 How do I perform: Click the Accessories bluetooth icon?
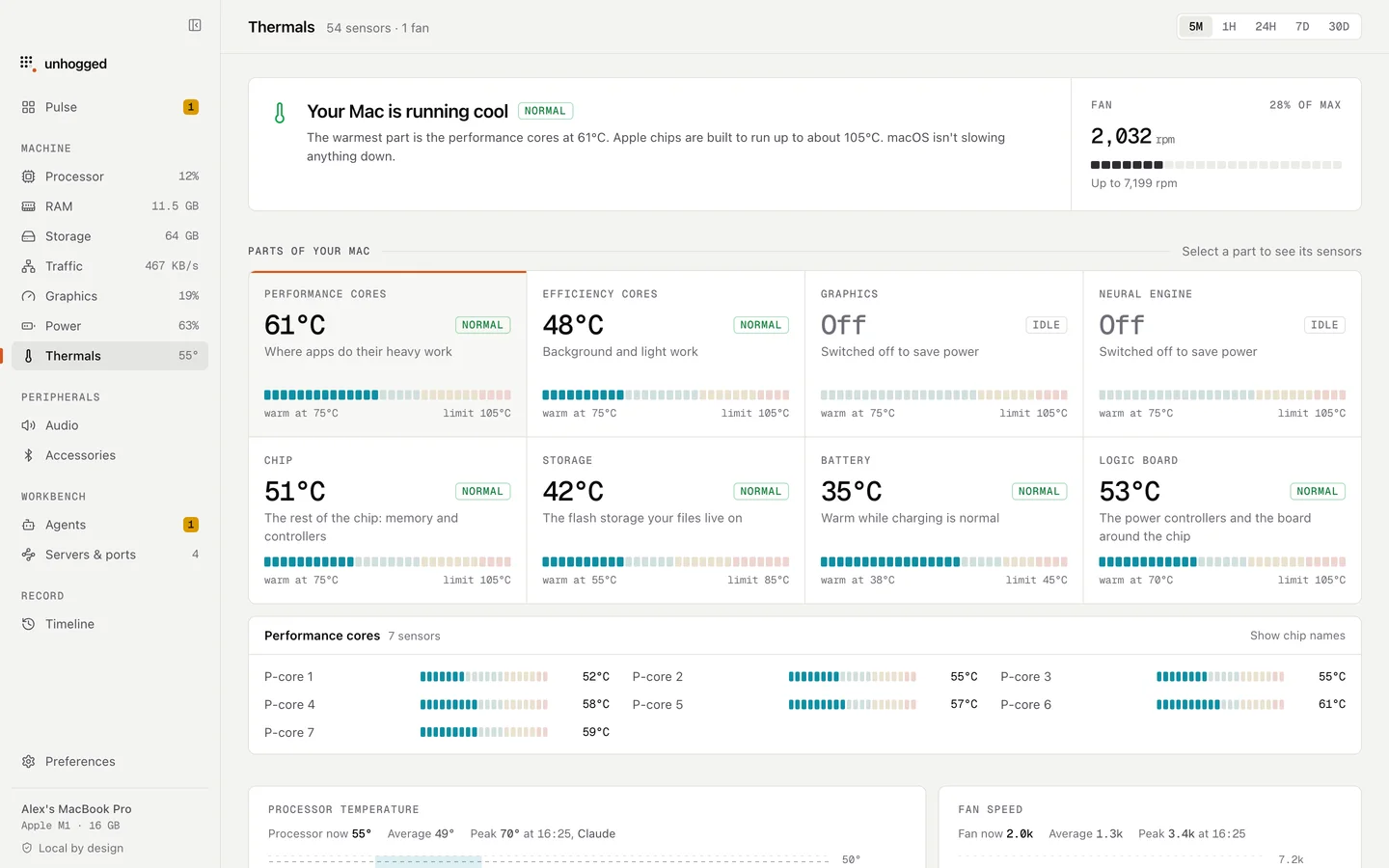click(x=28, y=455)
